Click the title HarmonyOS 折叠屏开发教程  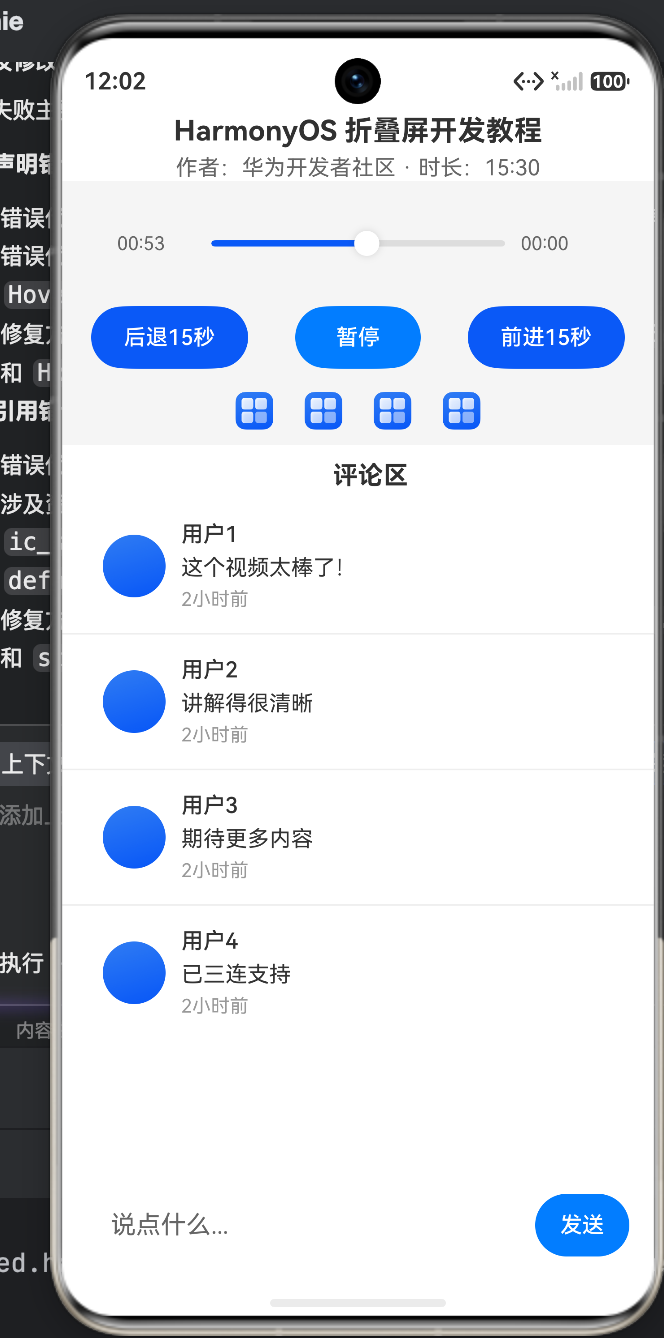coord(358,130)
